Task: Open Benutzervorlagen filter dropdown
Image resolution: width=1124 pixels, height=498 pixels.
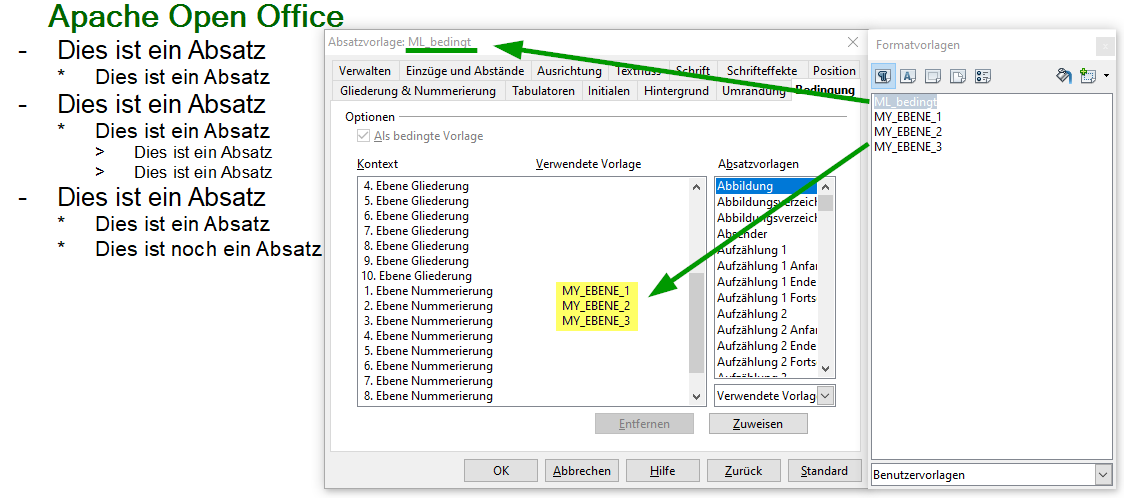Action: coord(1102,475)
